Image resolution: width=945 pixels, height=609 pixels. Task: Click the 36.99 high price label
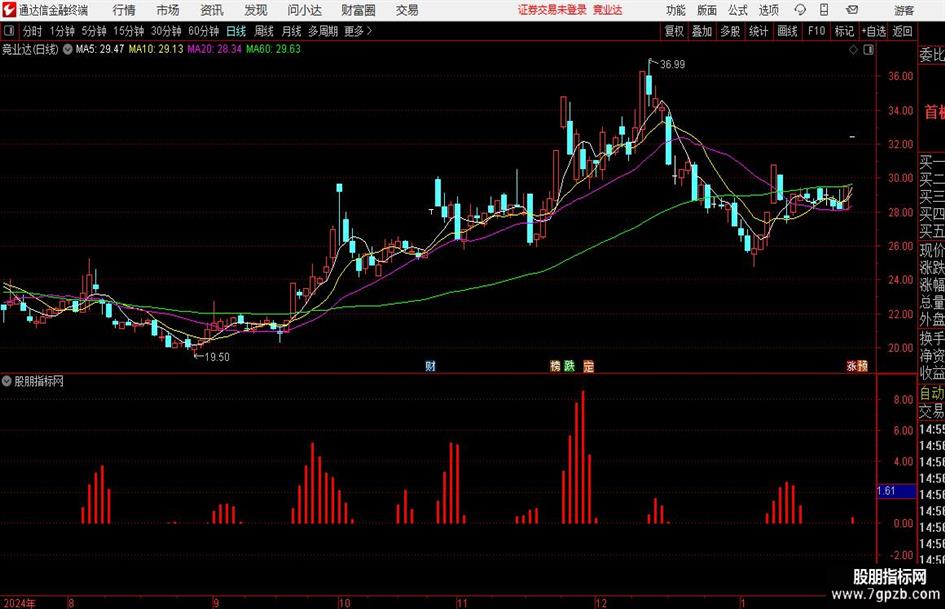[x=672, y=65]
